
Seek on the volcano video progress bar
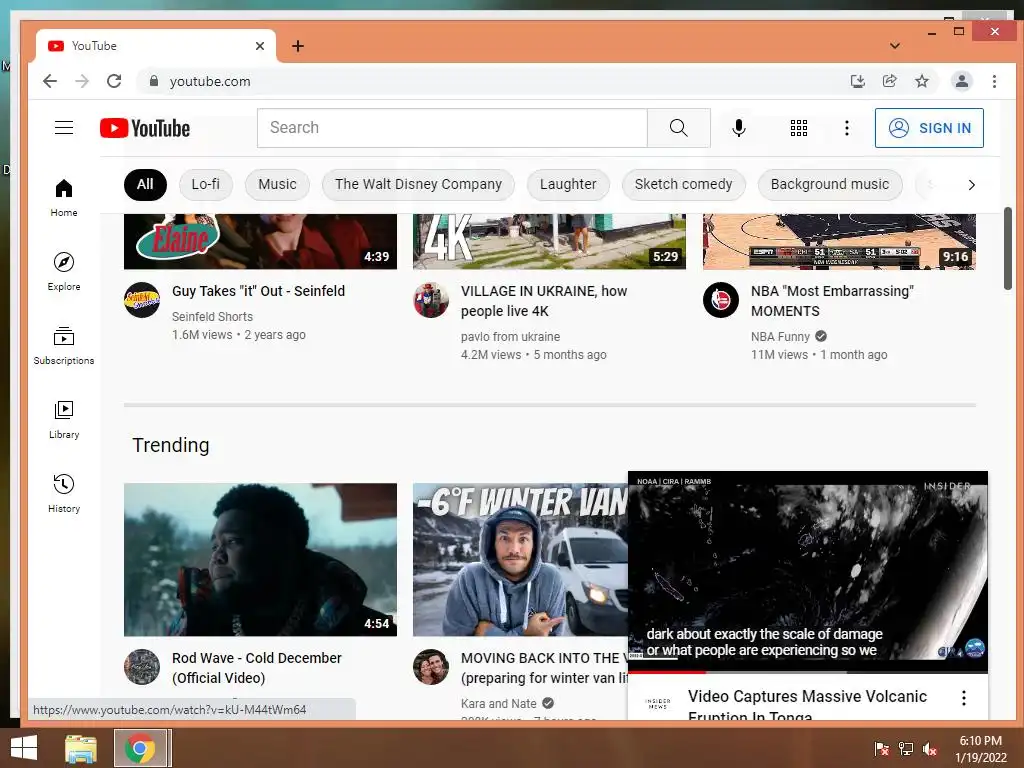807,671
